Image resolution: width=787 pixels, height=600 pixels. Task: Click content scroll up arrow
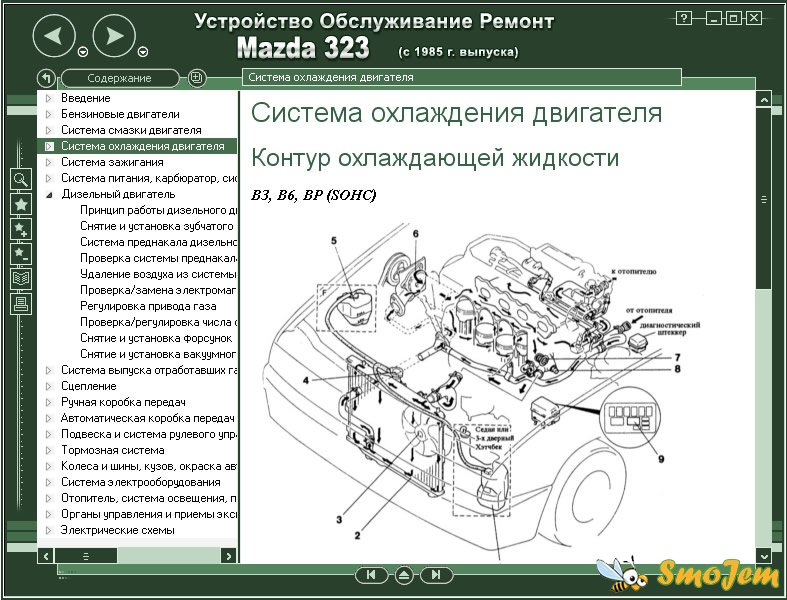(x=764, y=99)
